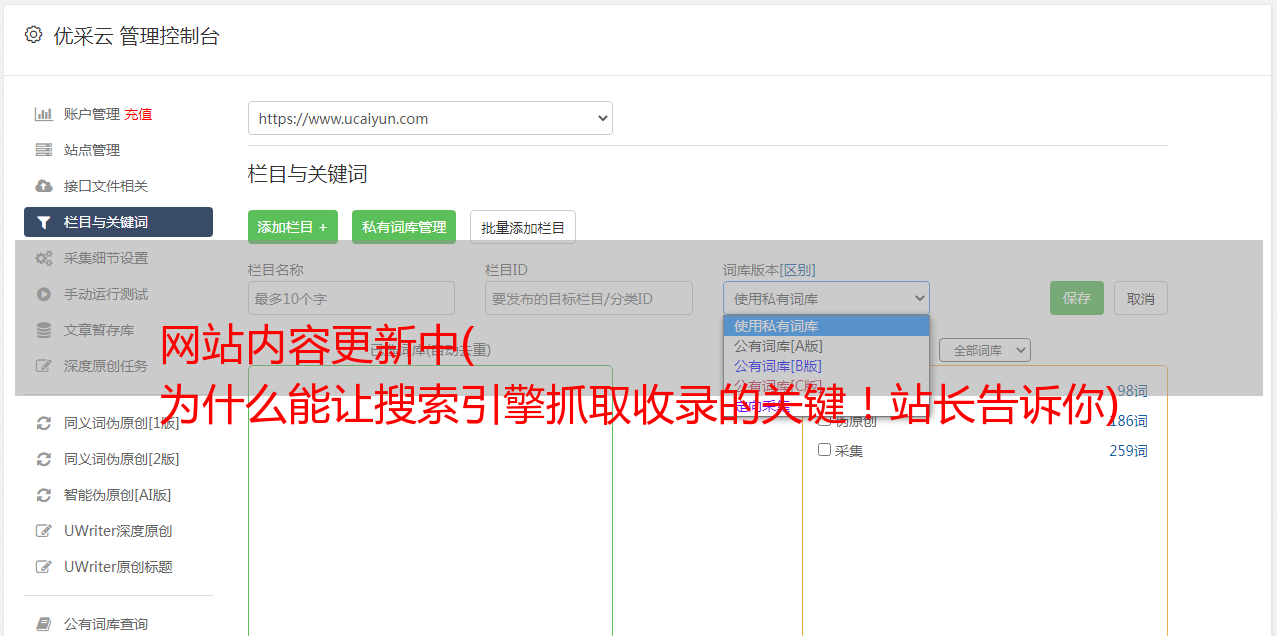Open the 全部词库 filter dropdown
The image size is (1277, 636).
985,350
